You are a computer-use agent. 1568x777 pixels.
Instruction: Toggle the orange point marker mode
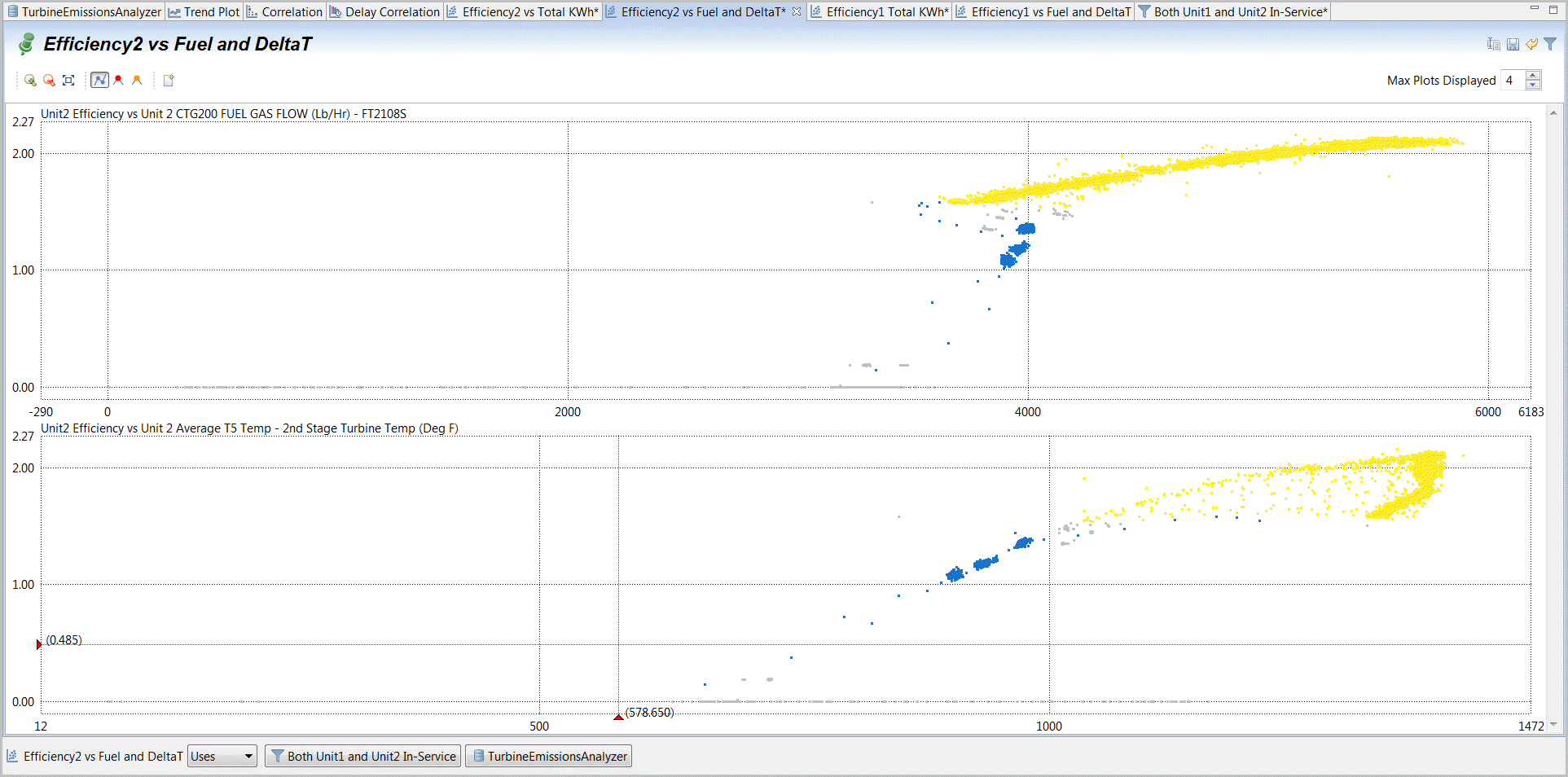click(137, 80)
